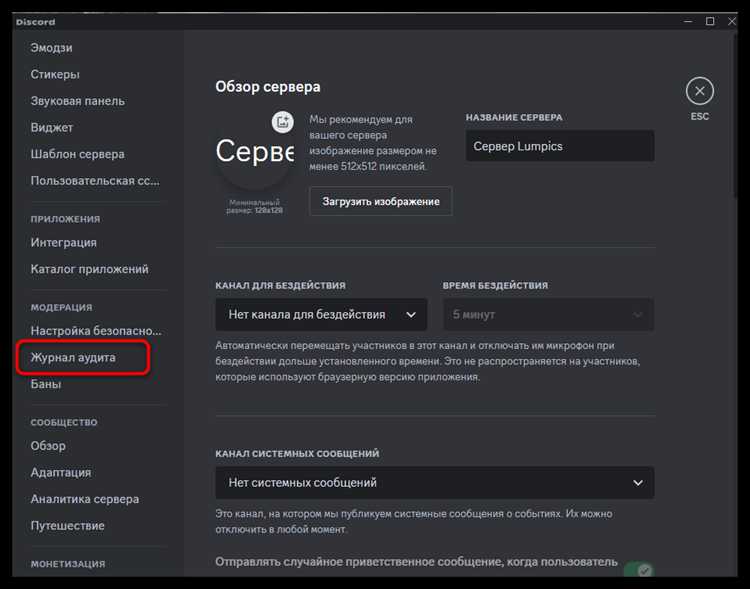
Task: Click the settings page vertical scrollbar
Action: 735,115
